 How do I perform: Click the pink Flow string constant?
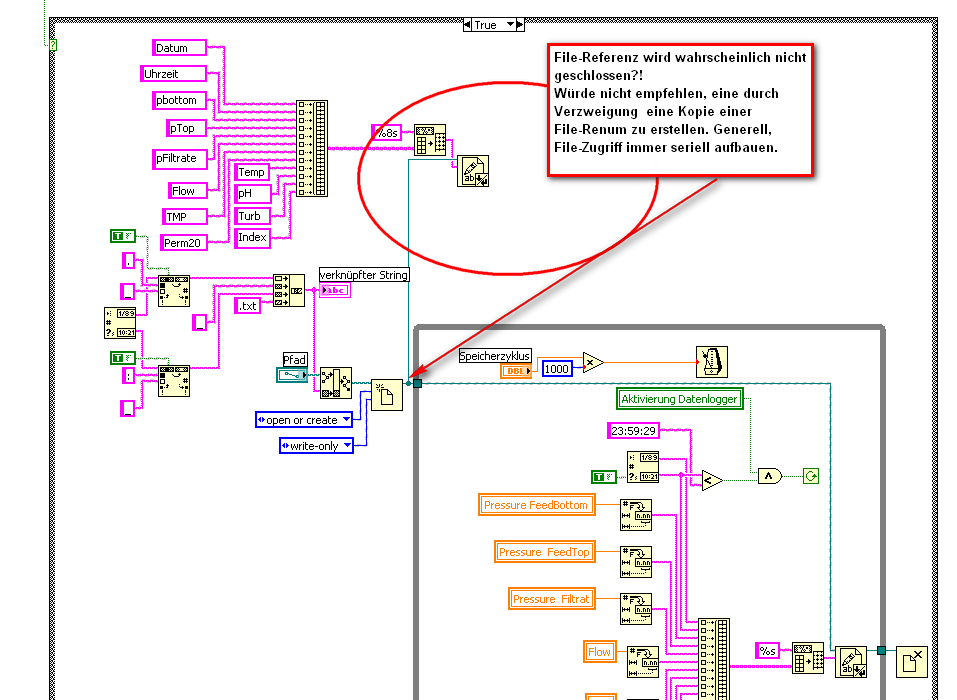187,191
